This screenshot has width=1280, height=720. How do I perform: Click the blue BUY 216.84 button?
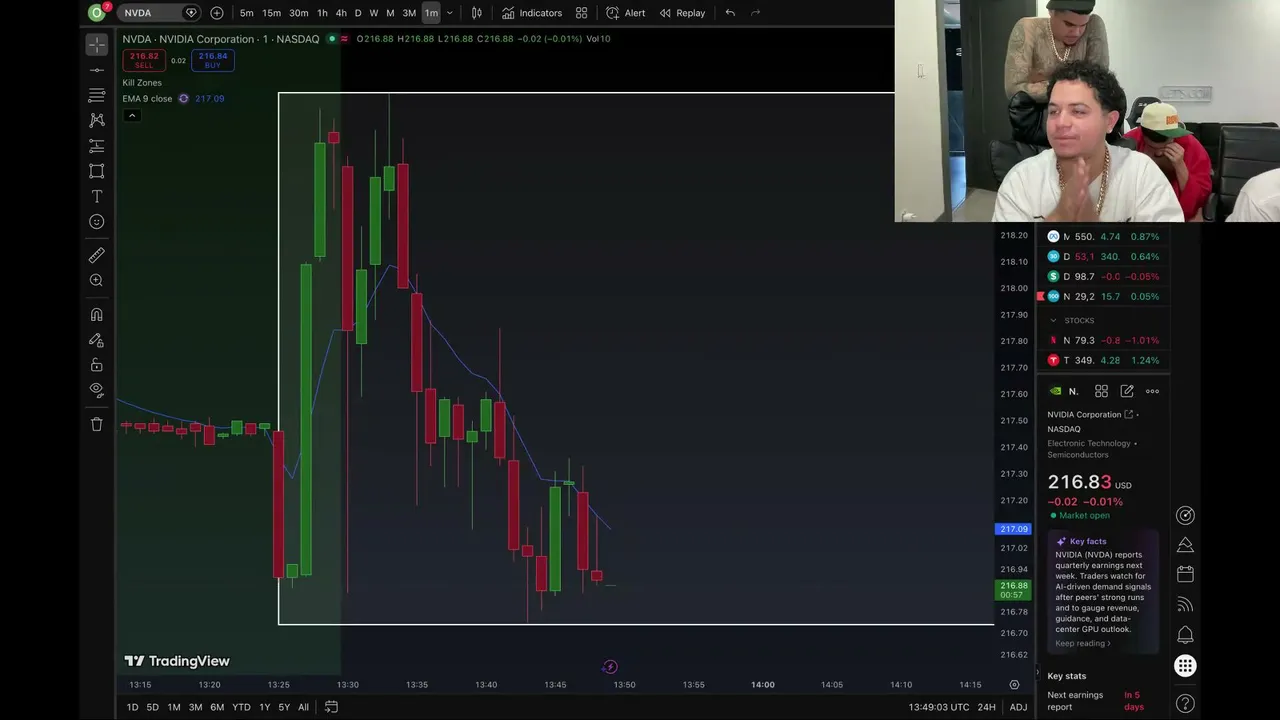(x=213, y=60)
